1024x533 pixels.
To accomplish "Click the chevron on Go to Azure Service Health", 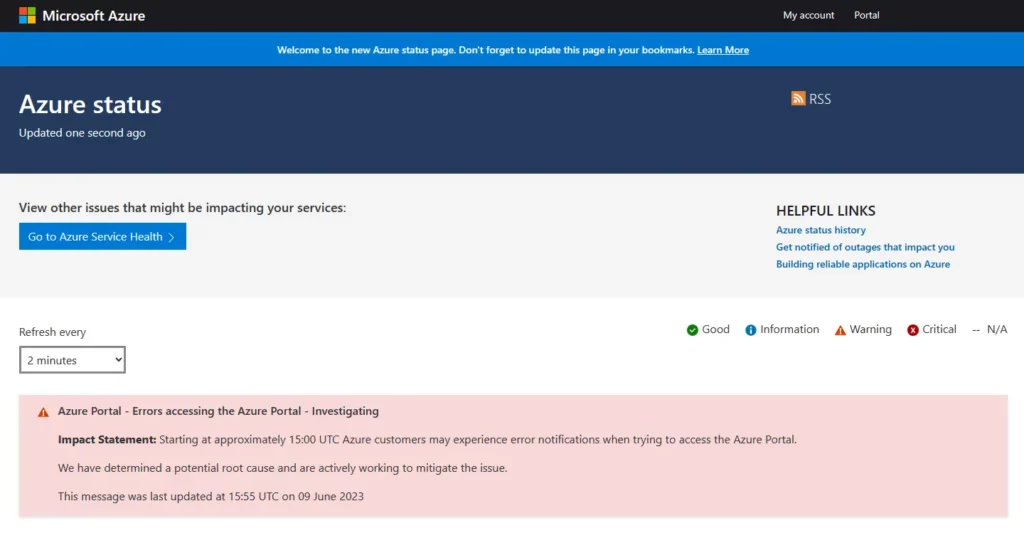I will click(x=172, y=237).
